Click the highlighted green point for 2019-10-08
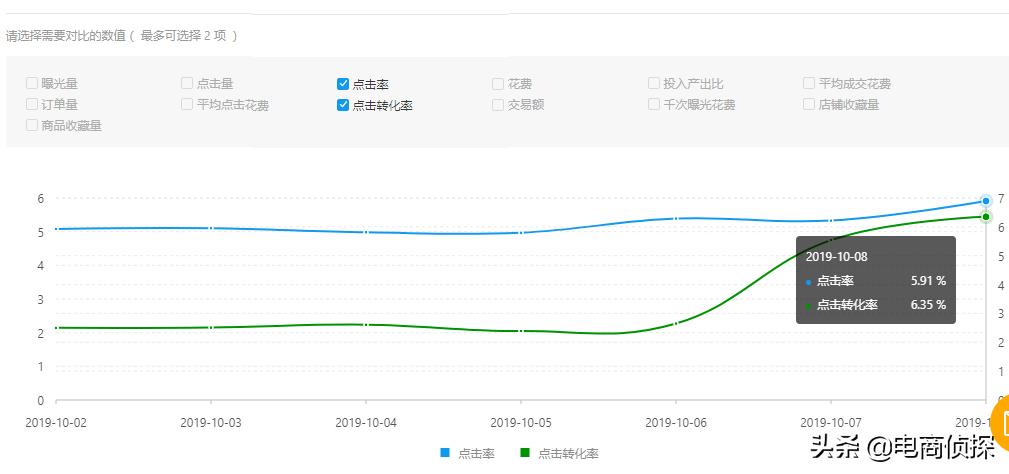The height and width of the screenshot is (474, 1009). [986, 217]
